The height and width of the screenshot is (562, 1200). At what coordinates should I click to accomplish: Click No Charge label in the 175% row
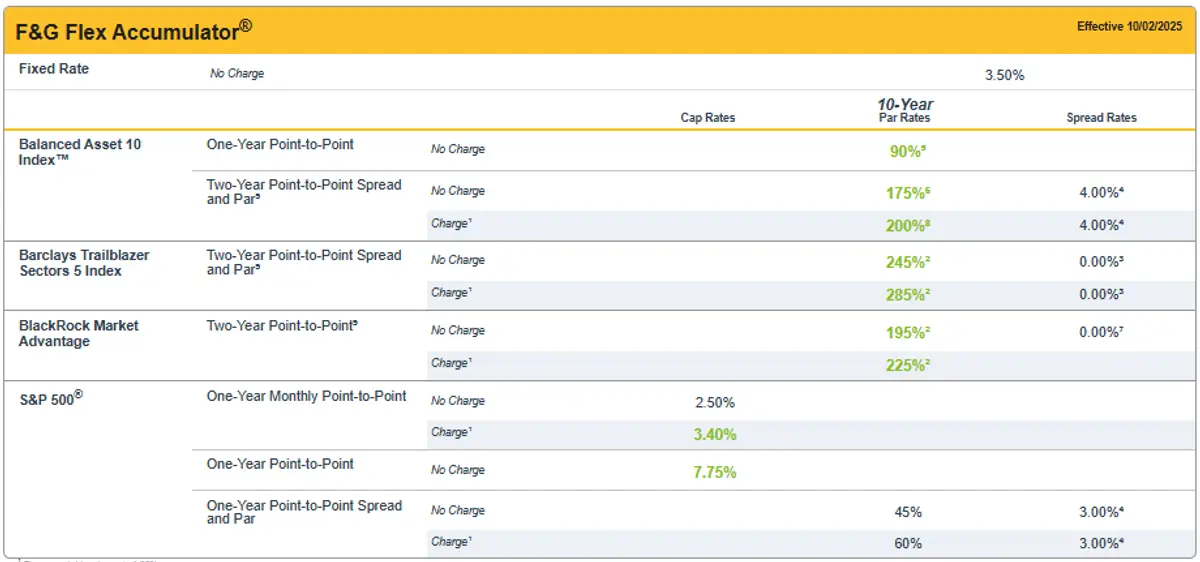[x=458, y=192]
